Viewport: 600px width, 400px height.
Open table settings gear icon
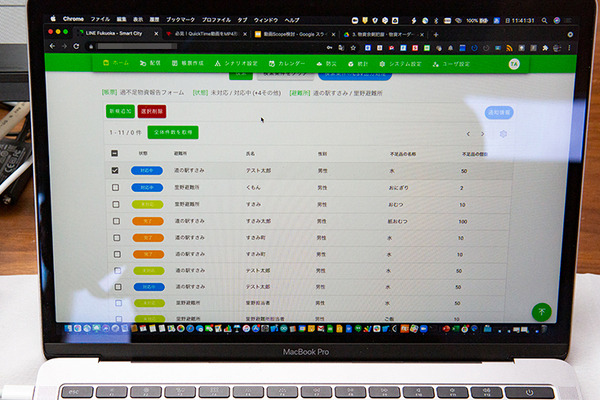503,134
